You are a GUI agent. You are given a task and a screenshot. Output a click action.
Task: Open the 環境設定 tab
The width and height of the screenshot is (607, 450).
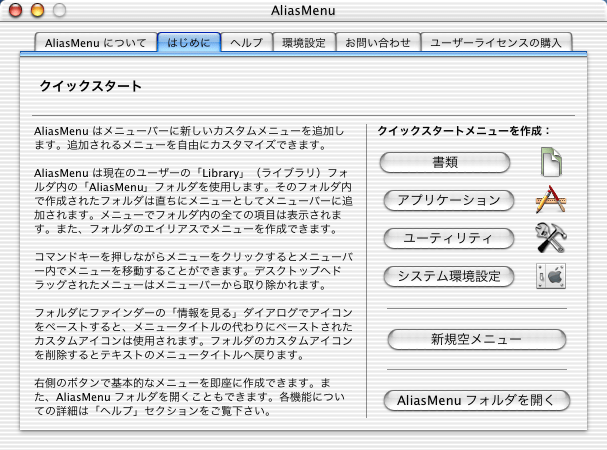click(304, 42)
